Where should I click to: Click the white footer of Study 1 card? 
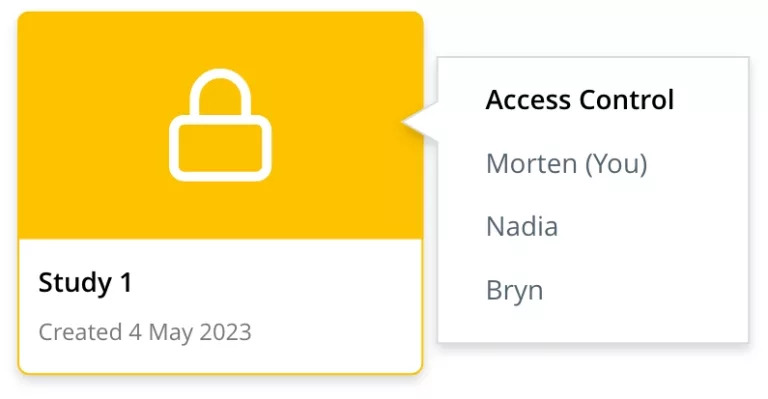coord(220,306)
